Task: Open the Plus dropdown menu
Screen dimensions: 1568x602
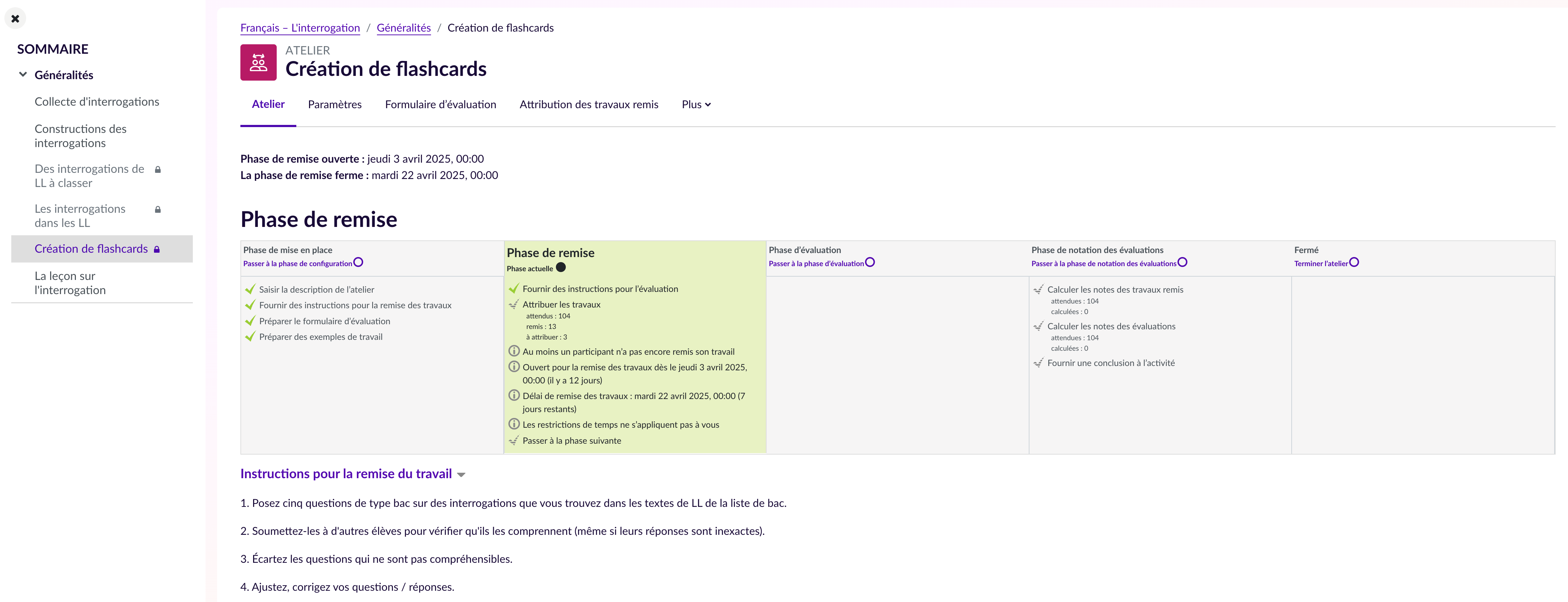Action: [x=696, y=105]
